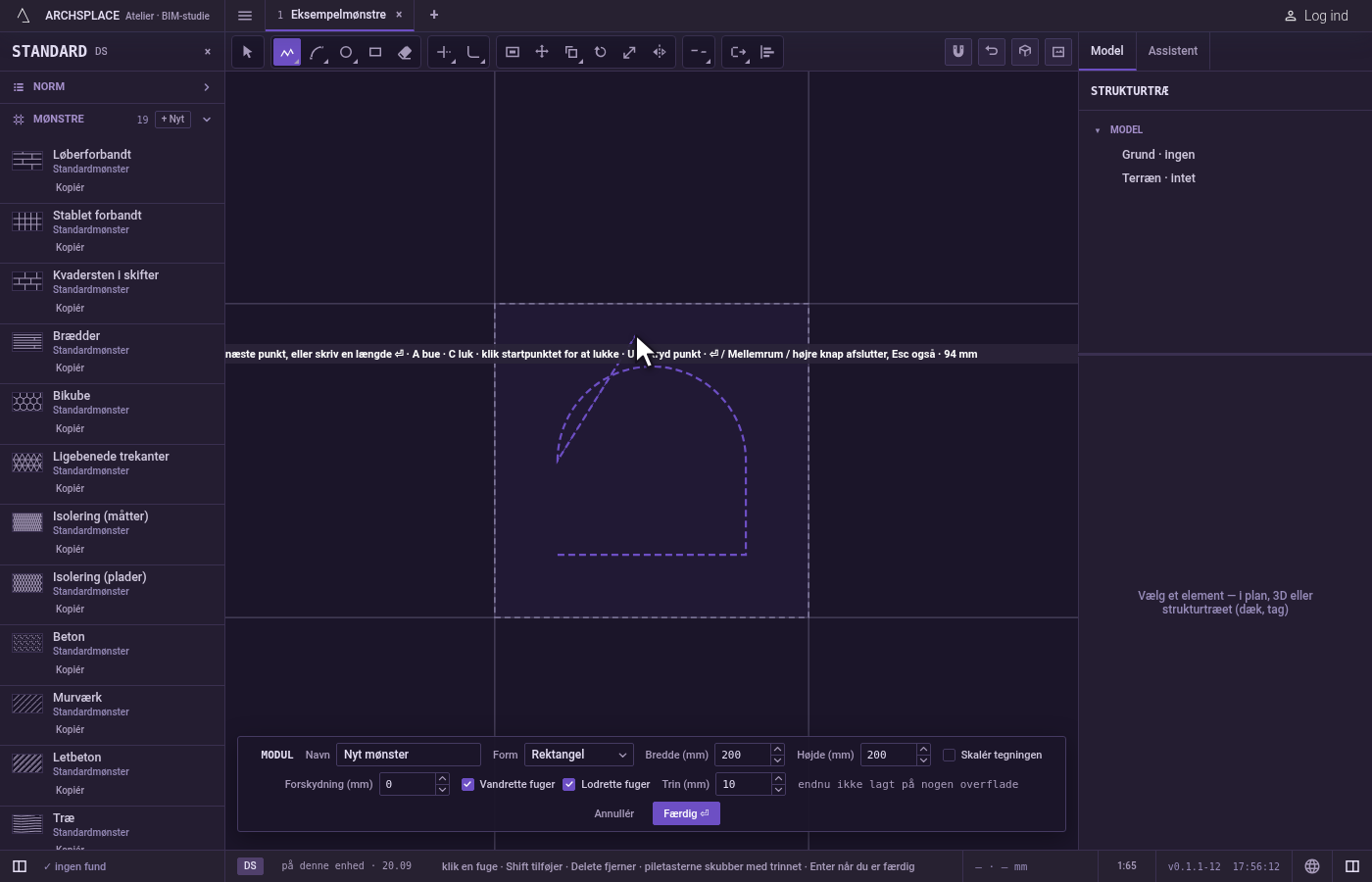The width and height of the screenshot is (1372, 882).
Task: Choose the arc drawing tool
Action: (317, 52)
